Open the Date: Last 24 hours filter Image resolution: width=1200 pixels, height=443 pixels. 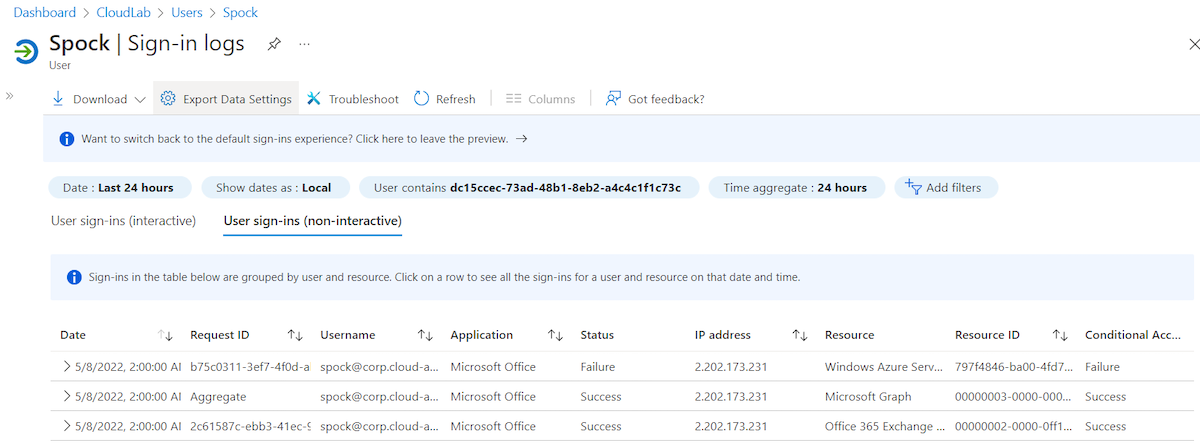(118, 188)
